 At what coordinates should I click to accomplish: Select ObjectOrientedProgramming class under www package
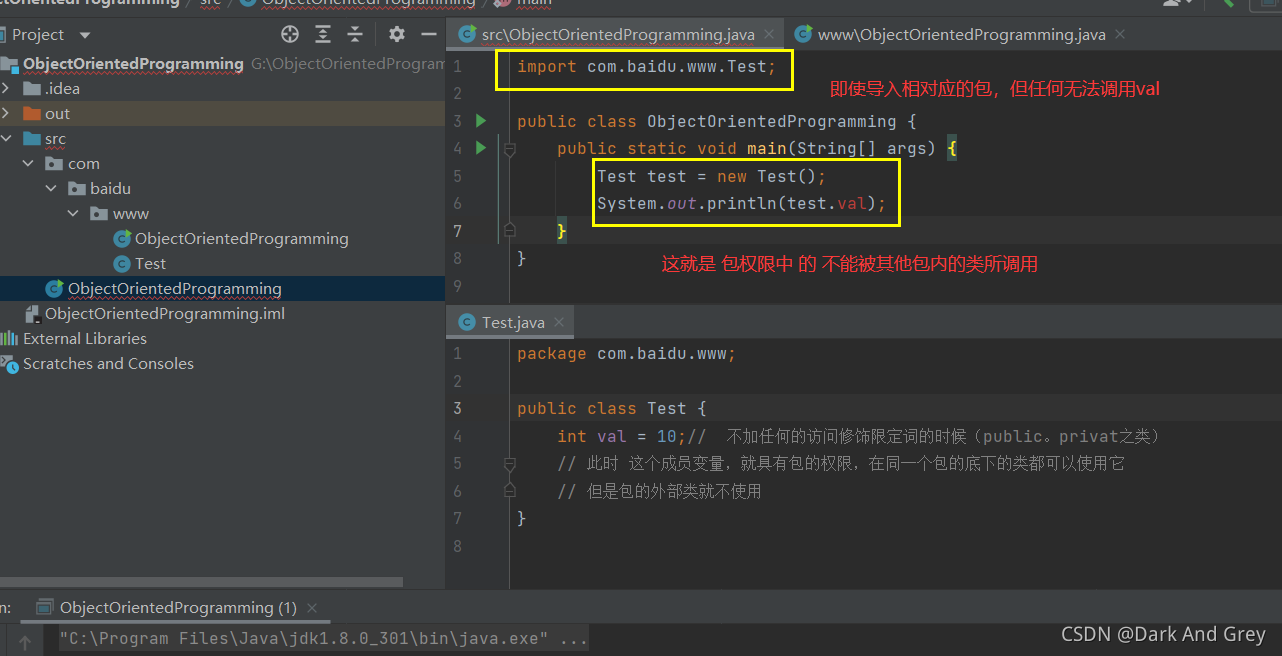point(241,239)
